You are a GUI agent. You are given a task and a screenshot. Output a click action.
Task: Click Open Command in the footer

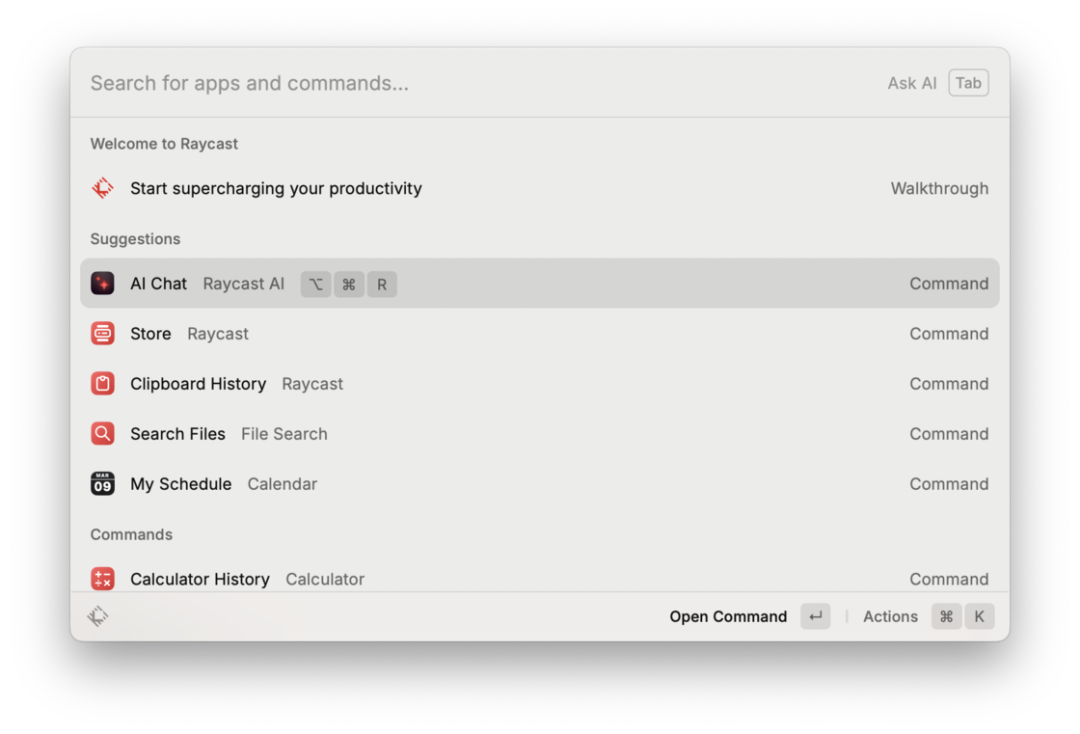728,616
